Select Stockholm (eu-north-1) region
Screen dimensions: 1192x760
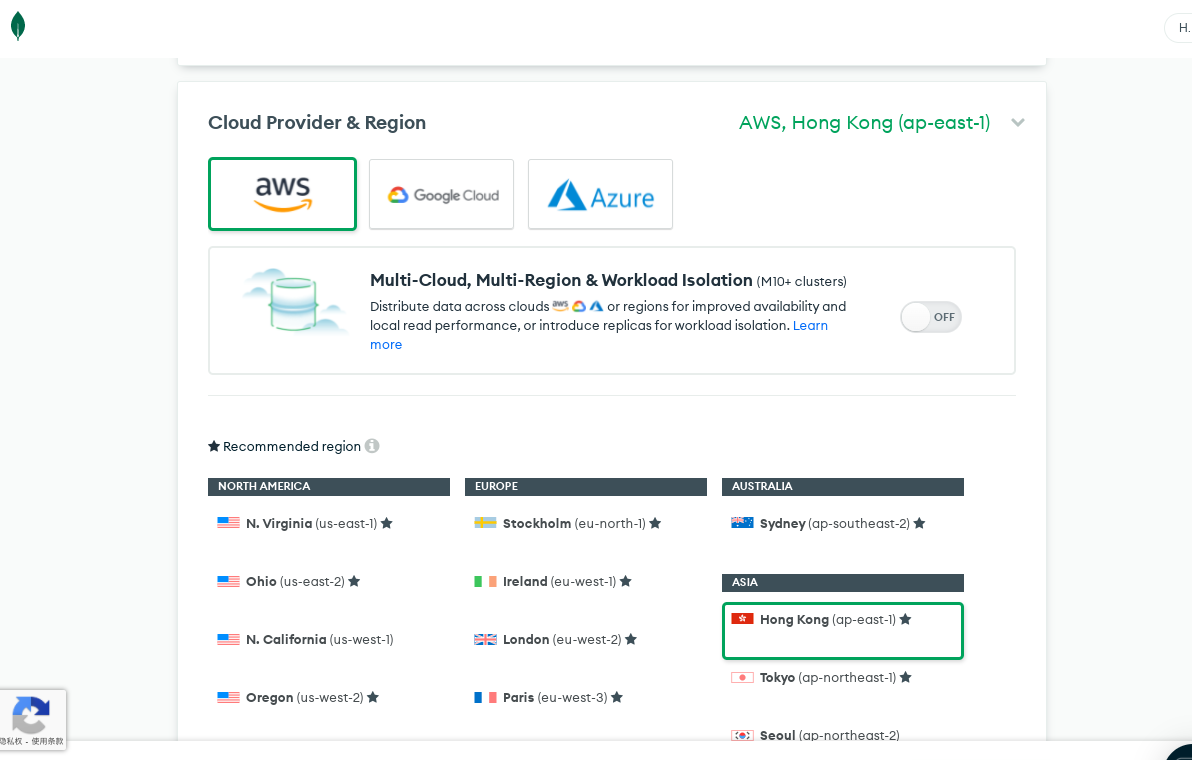click(x=568, y=523)
